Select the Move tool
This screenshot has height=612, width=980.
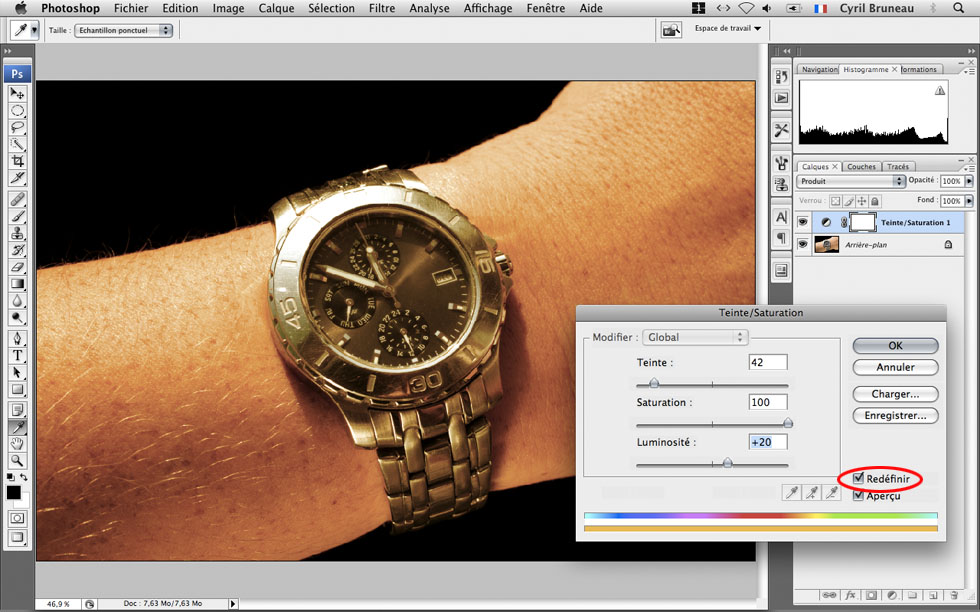18,94
